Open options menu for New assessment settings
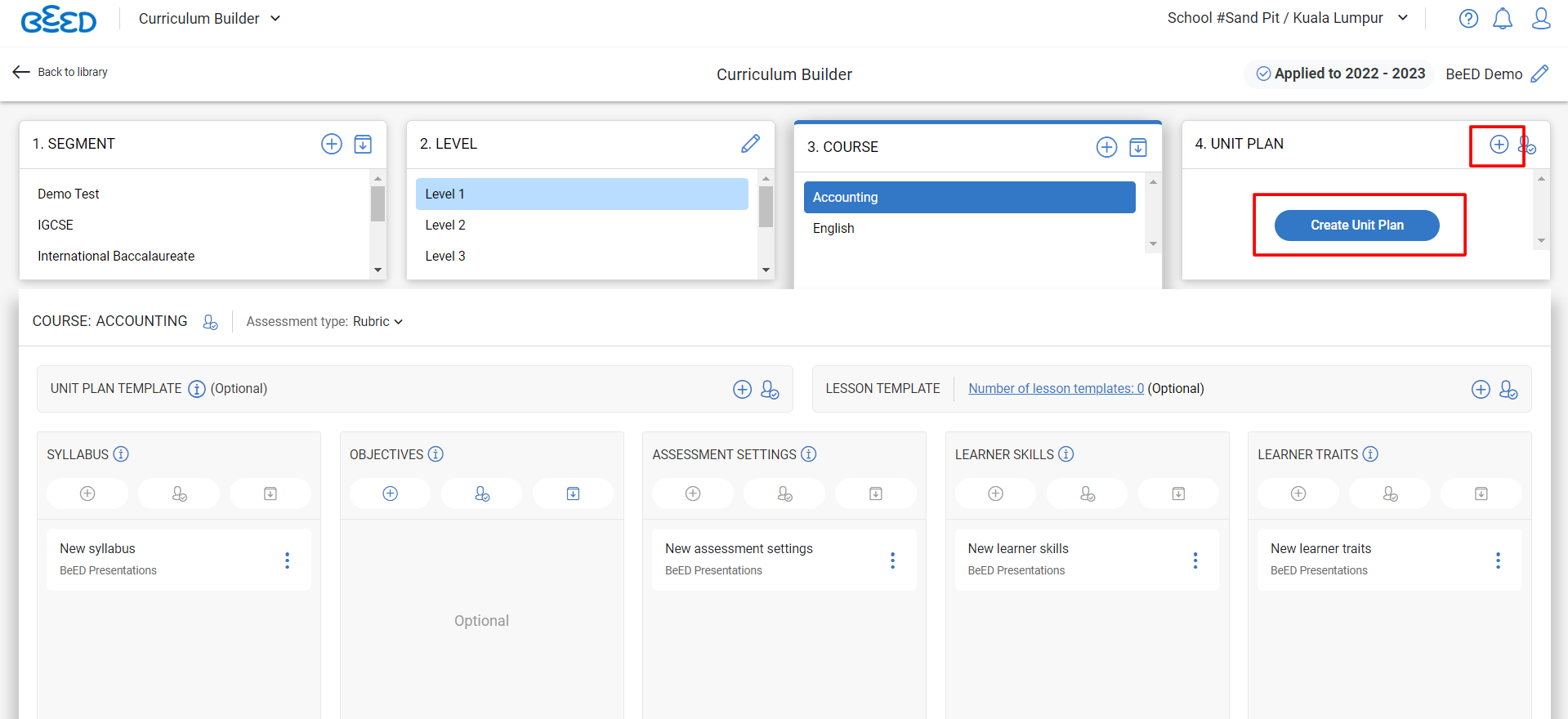This screenshot has width=1568, height=719. 892,560
